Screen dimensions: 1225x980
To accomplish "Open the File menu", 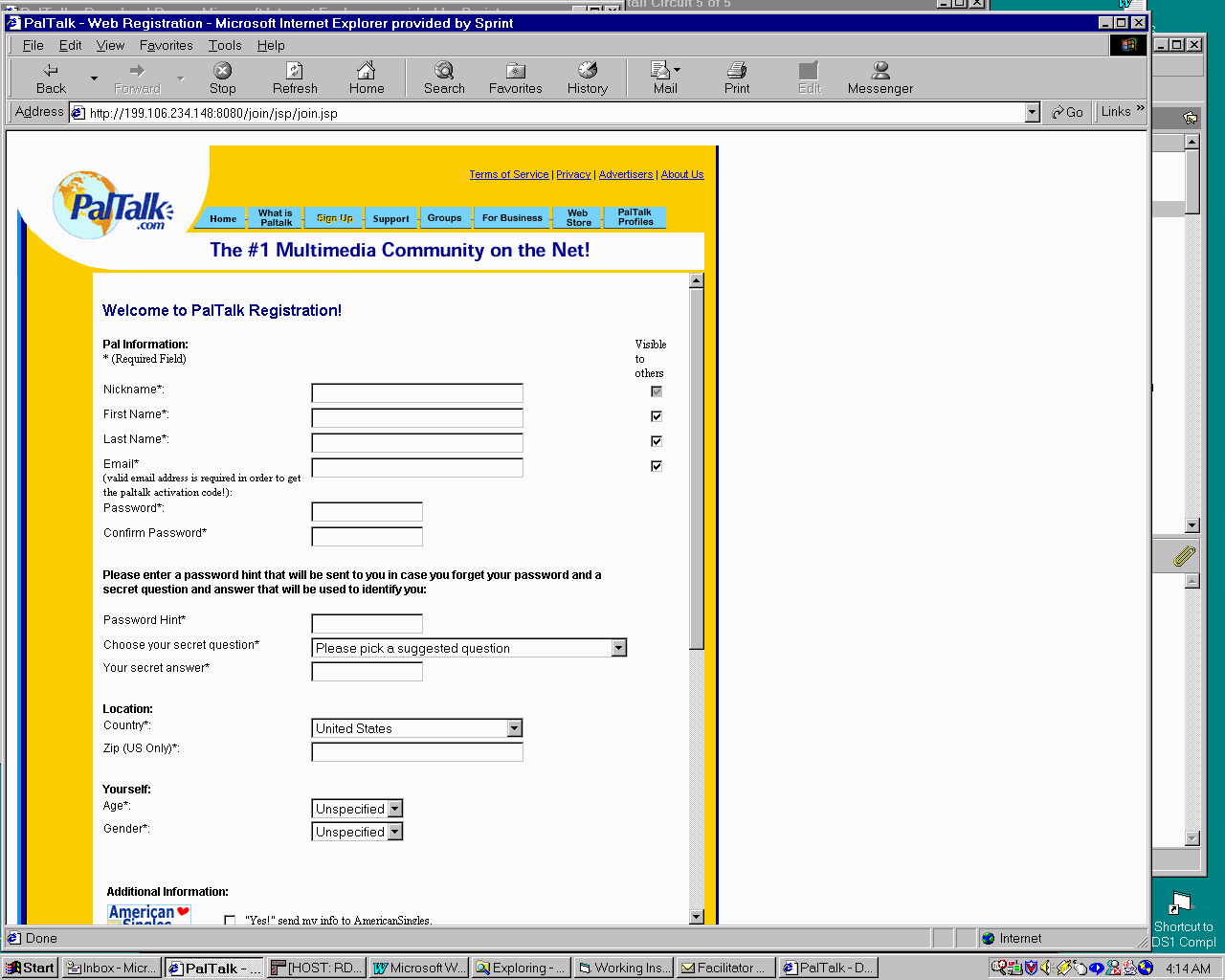I will [33, 45].
